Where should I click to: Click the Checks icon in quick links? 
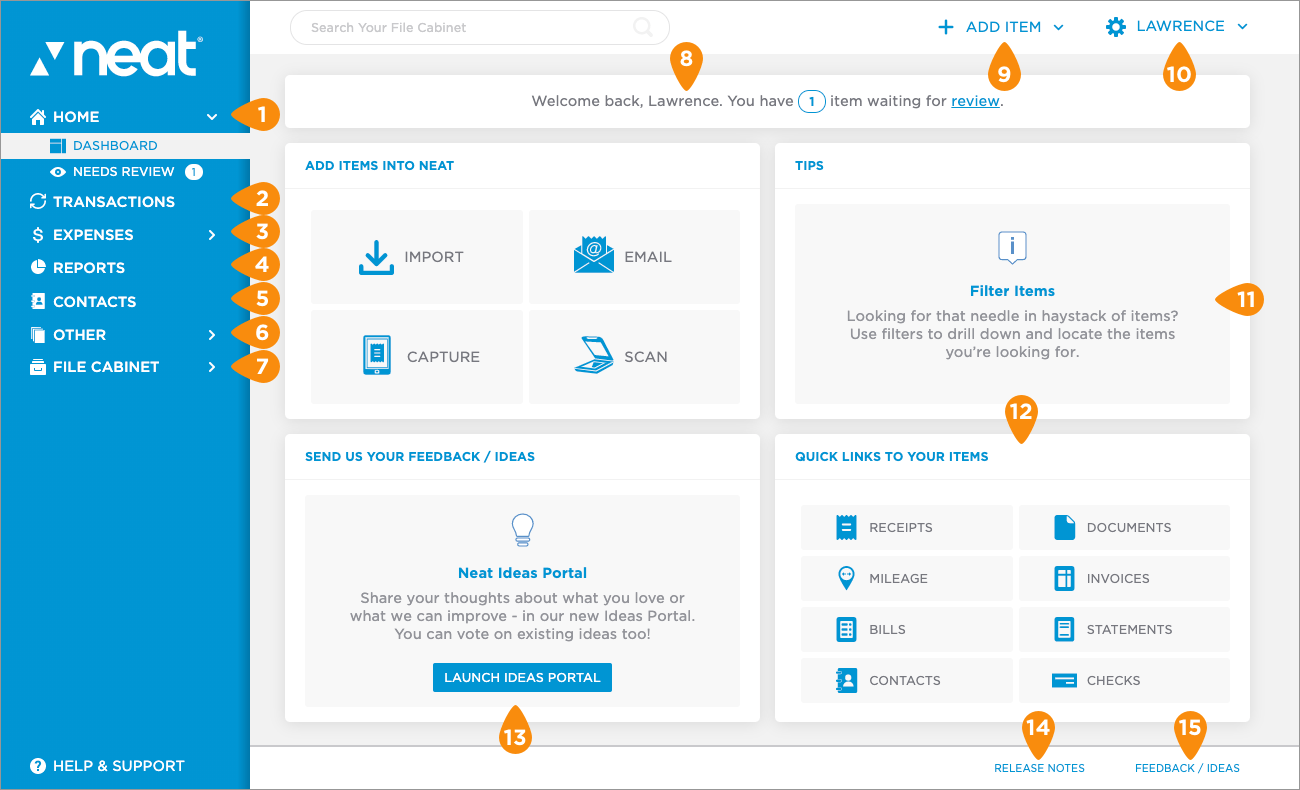tap(1064, 680)
